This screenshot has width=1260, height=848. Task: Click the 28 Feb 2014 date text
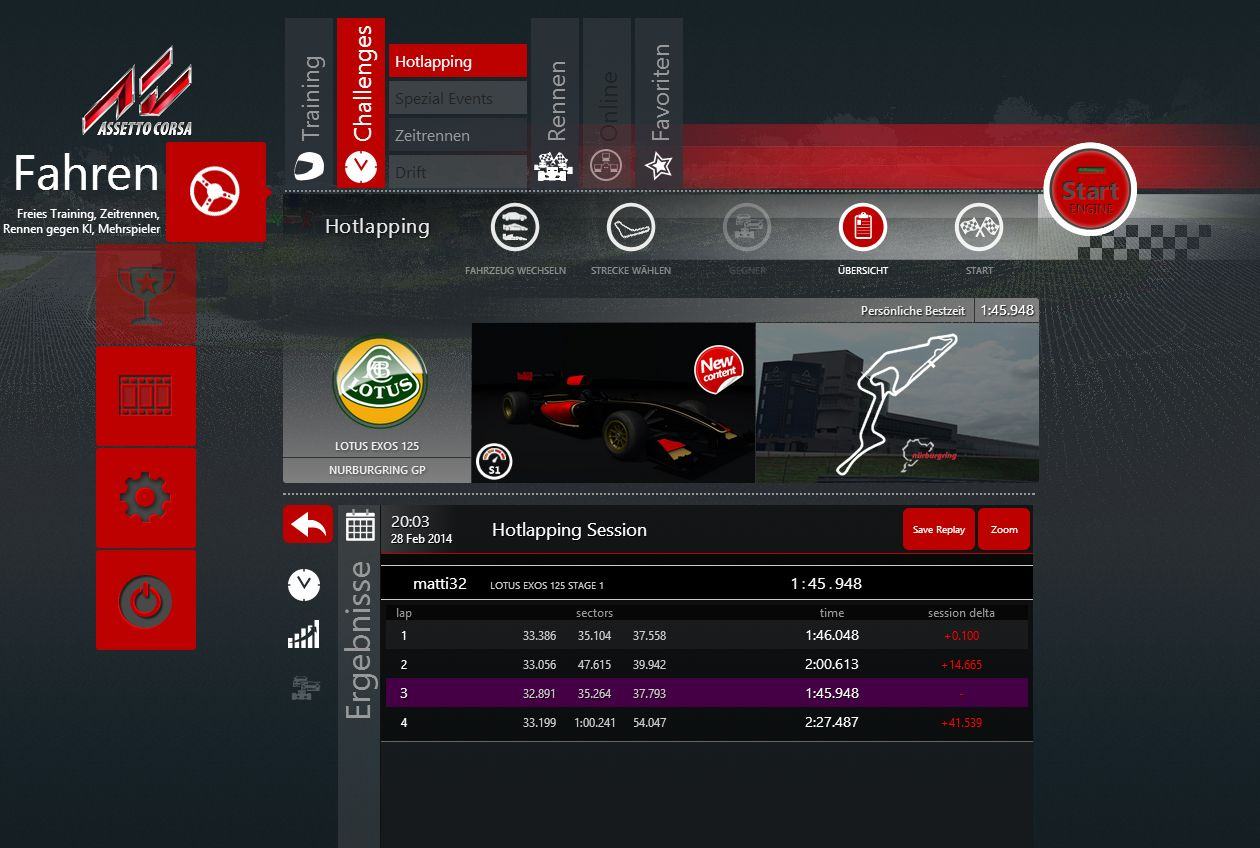click(x=421, y=539)
